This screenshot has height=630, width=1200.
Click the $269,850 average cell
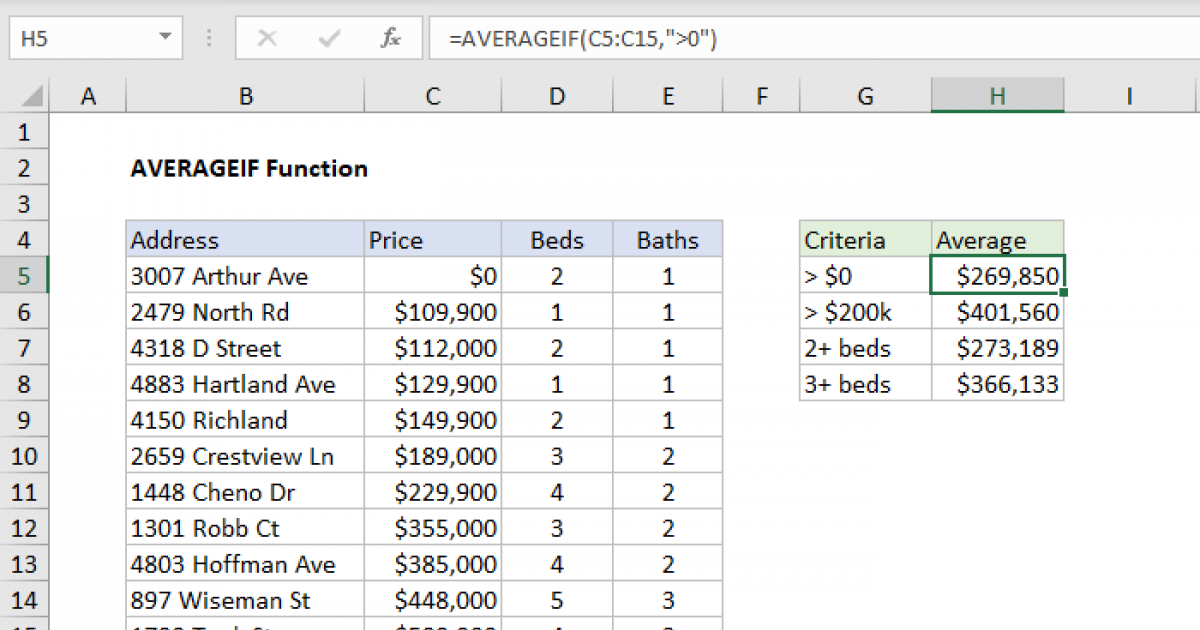pos(998,276)
